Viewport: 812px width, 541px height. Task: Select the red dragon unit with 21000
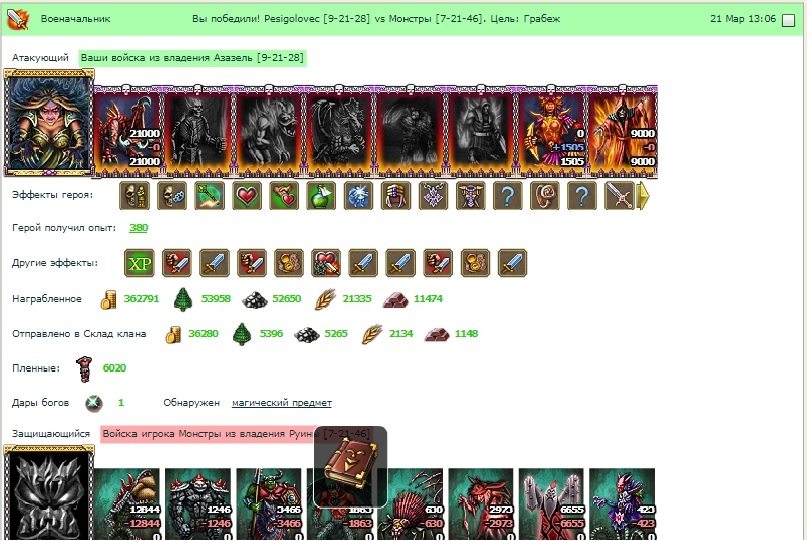128,130
